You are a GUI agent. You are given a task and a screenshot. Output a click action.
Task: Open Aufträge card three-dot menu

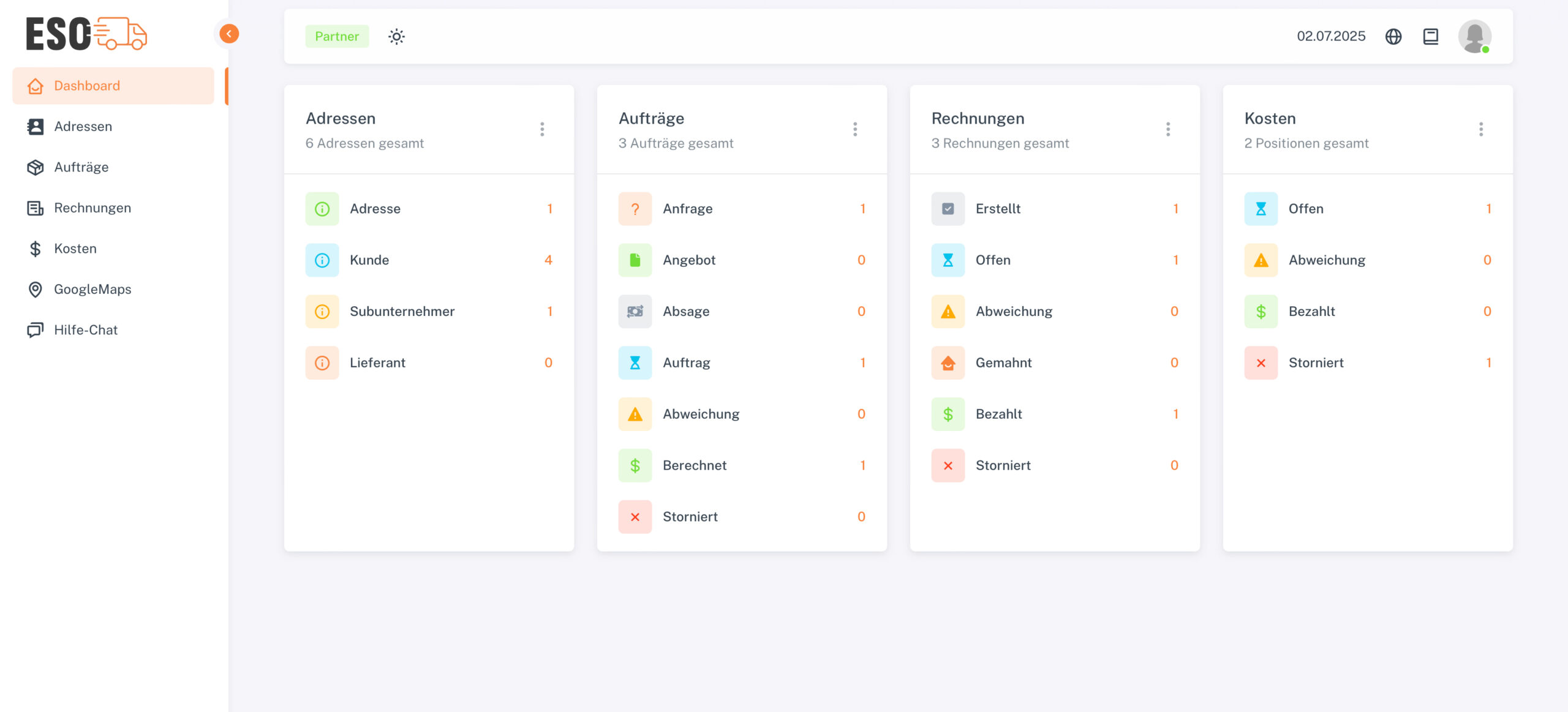tap(855, 129)
